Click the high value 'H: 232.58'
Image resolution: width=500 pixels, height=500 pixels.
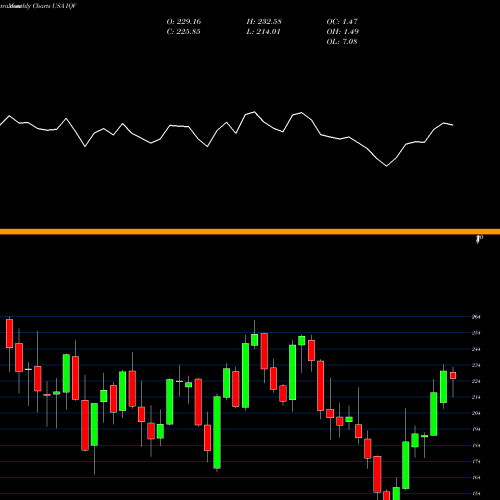pos(264,22)
